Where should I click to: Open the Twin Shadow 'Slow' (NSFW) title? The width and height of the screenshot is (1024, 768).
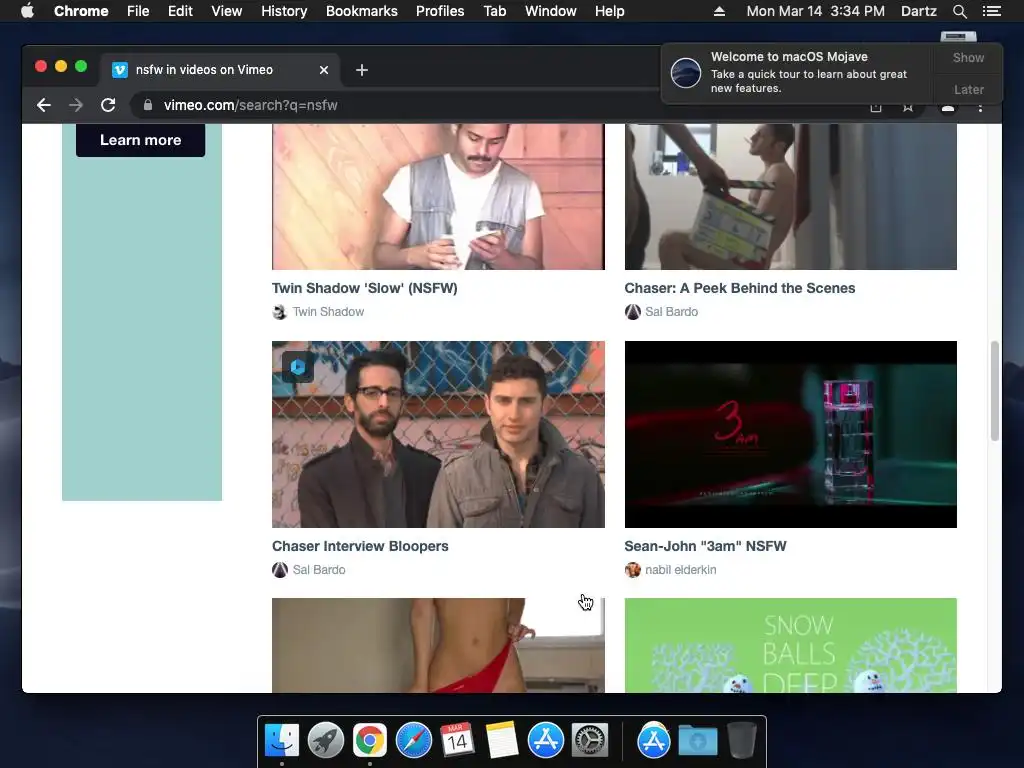[x=364, y=288]
